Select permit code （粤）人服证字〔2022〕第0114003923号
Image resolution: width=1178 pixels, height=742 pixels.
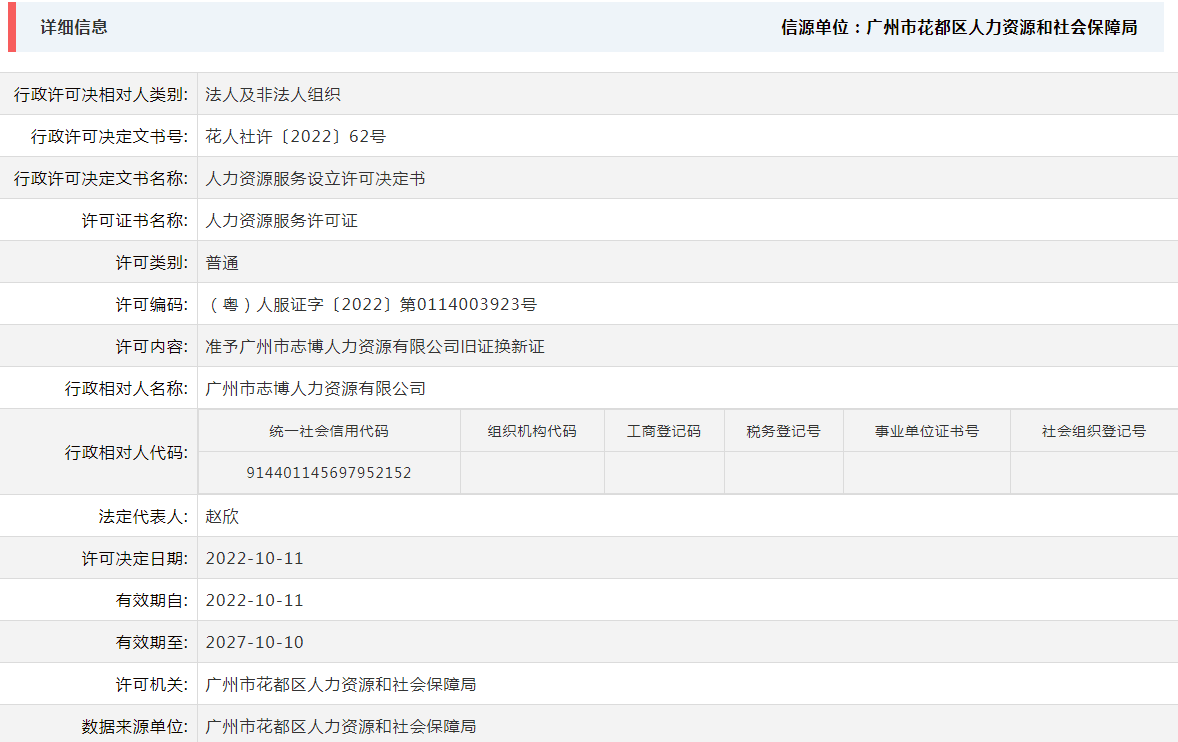tap(371, 305)
